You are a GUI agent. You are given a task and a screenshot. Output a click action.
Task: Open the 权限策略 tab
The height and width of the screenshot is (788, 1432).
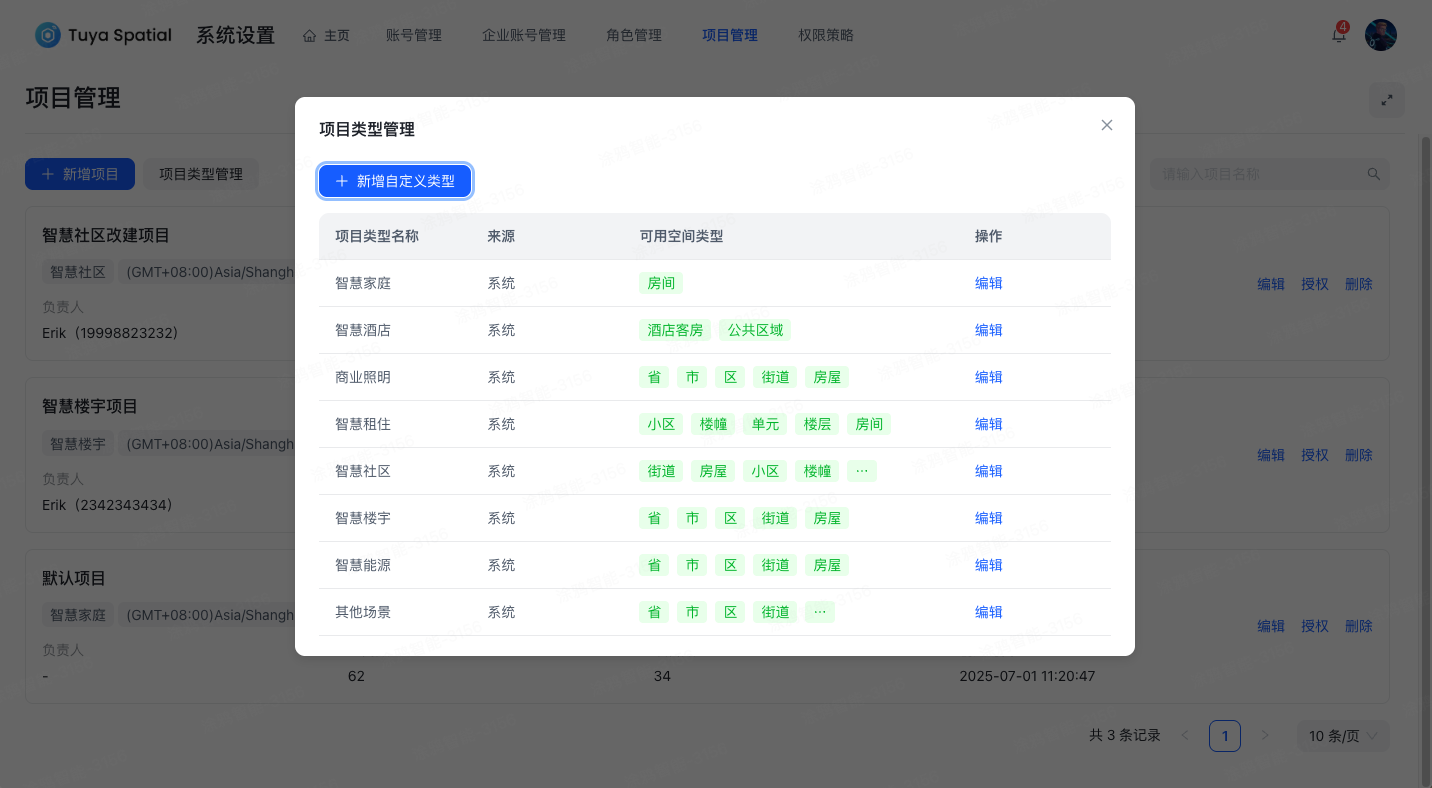point(826,35)
